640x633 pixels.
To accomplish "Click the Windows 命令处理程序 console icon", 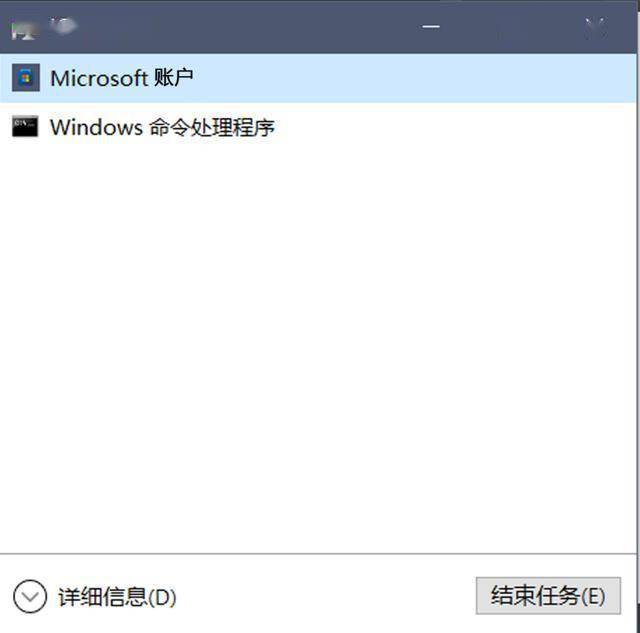I will [x=25, y=127].
